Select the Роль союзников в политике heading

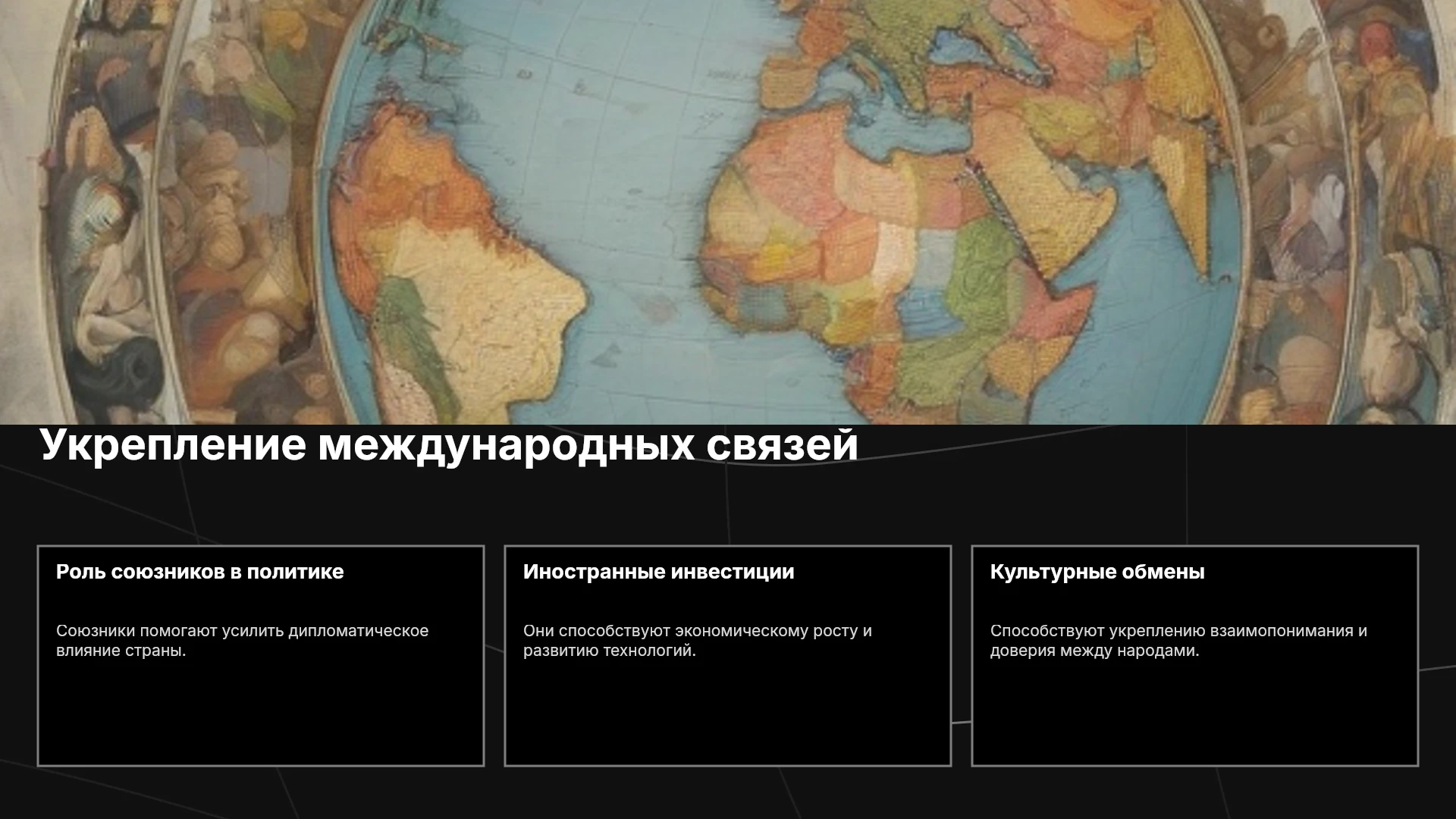[x=199, y=572]
